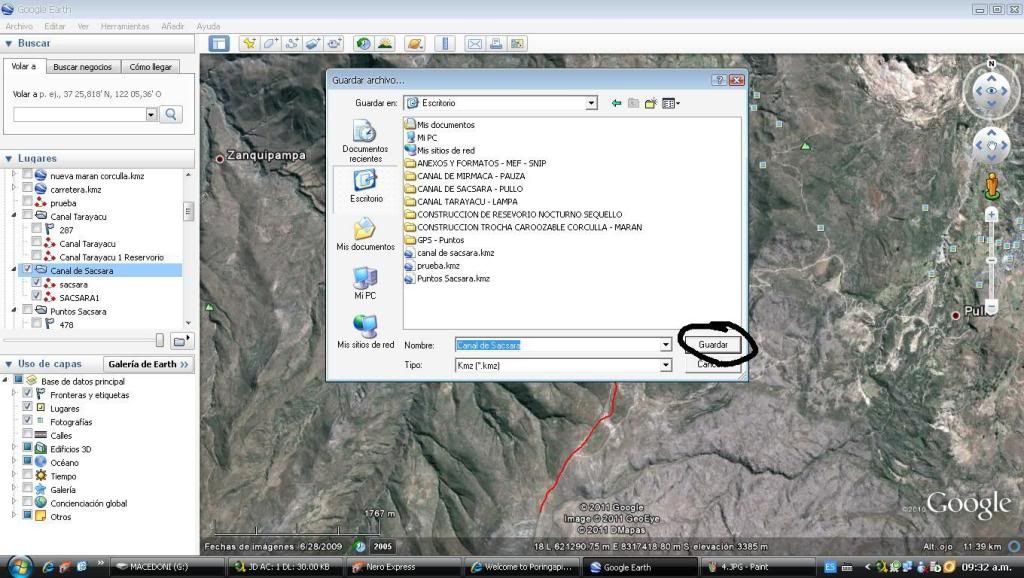This screenshot has height=578, width=1024.
Task: Uncheck the Fotografías layer checkbox
Action: coord(27,421)
